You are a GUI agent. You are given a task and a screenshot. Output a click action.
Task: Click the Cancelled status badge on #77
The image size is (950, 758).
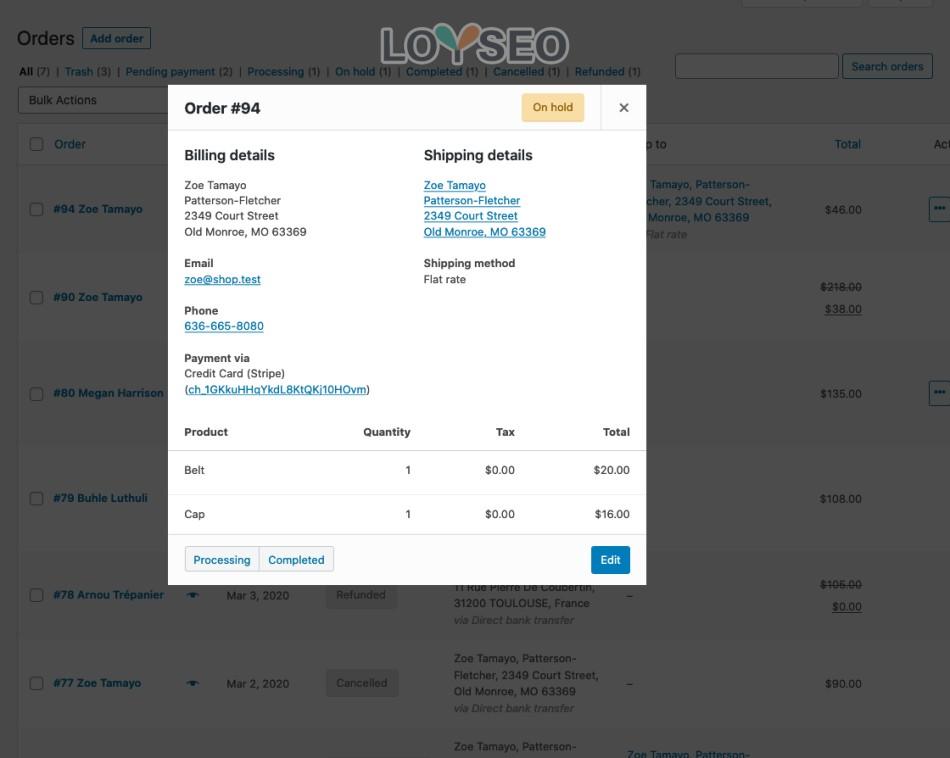362,683
